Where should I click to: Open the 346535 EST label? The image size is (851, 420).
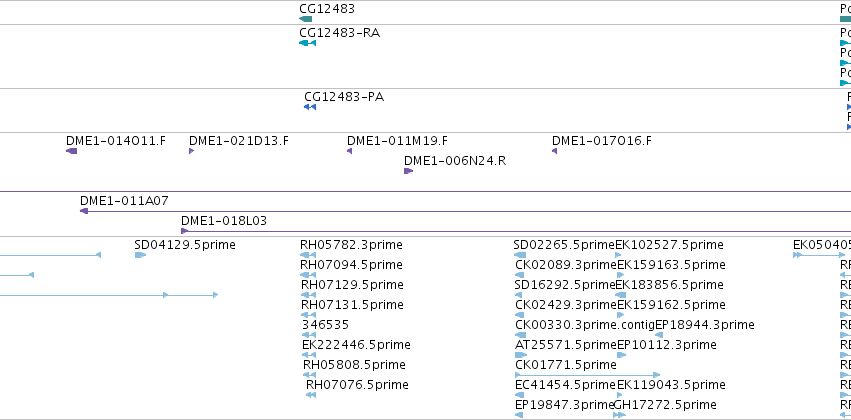pos(326,324)
